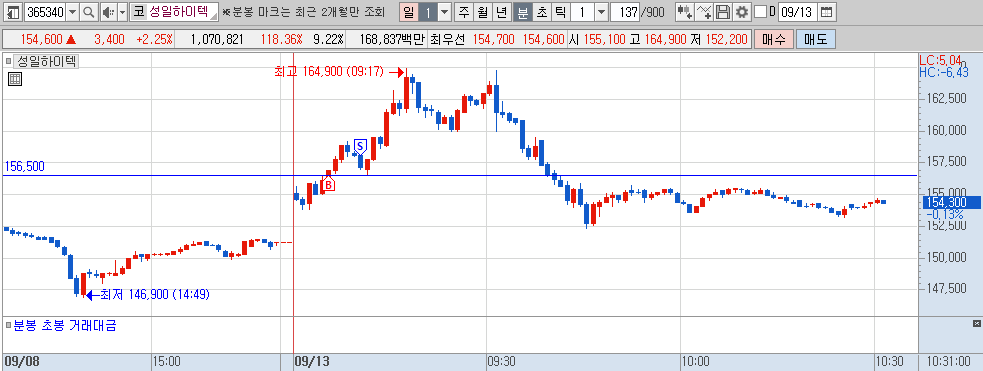Open the add line indicator tool

(704, 11)
